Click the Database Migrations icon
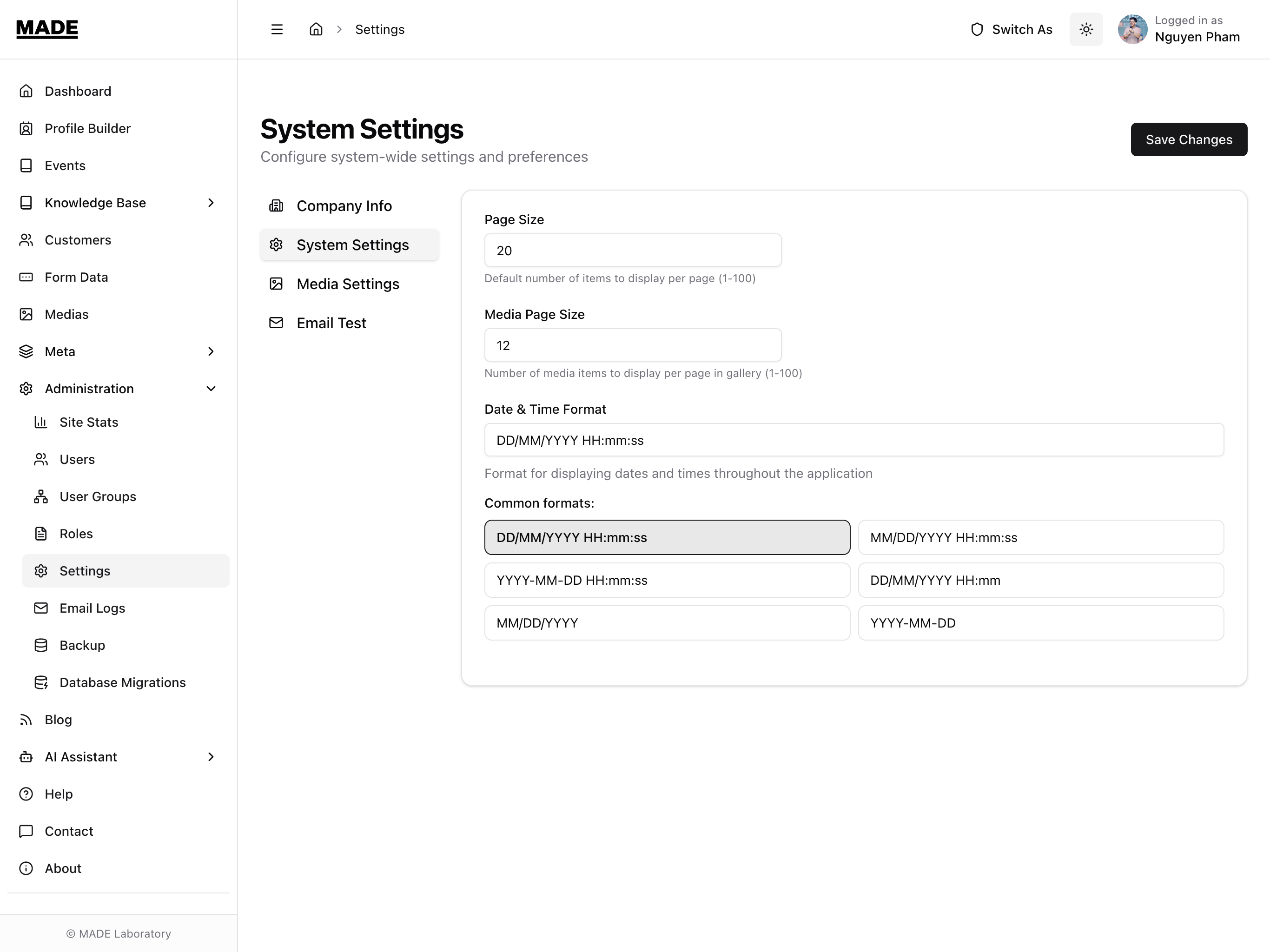 pyautogui.click(x=41, y=682)
